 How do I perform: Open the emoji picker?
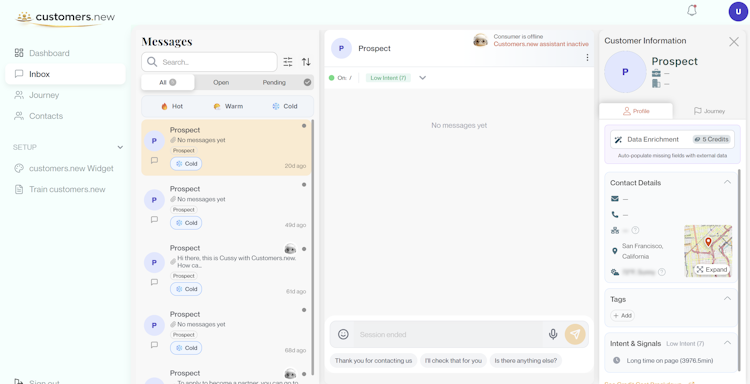point(343,334)
